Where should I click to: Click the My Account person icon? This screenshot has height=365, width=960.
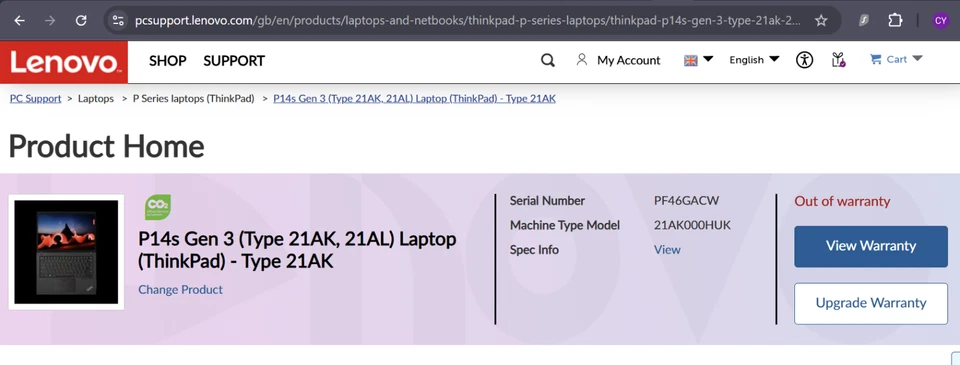582,59
